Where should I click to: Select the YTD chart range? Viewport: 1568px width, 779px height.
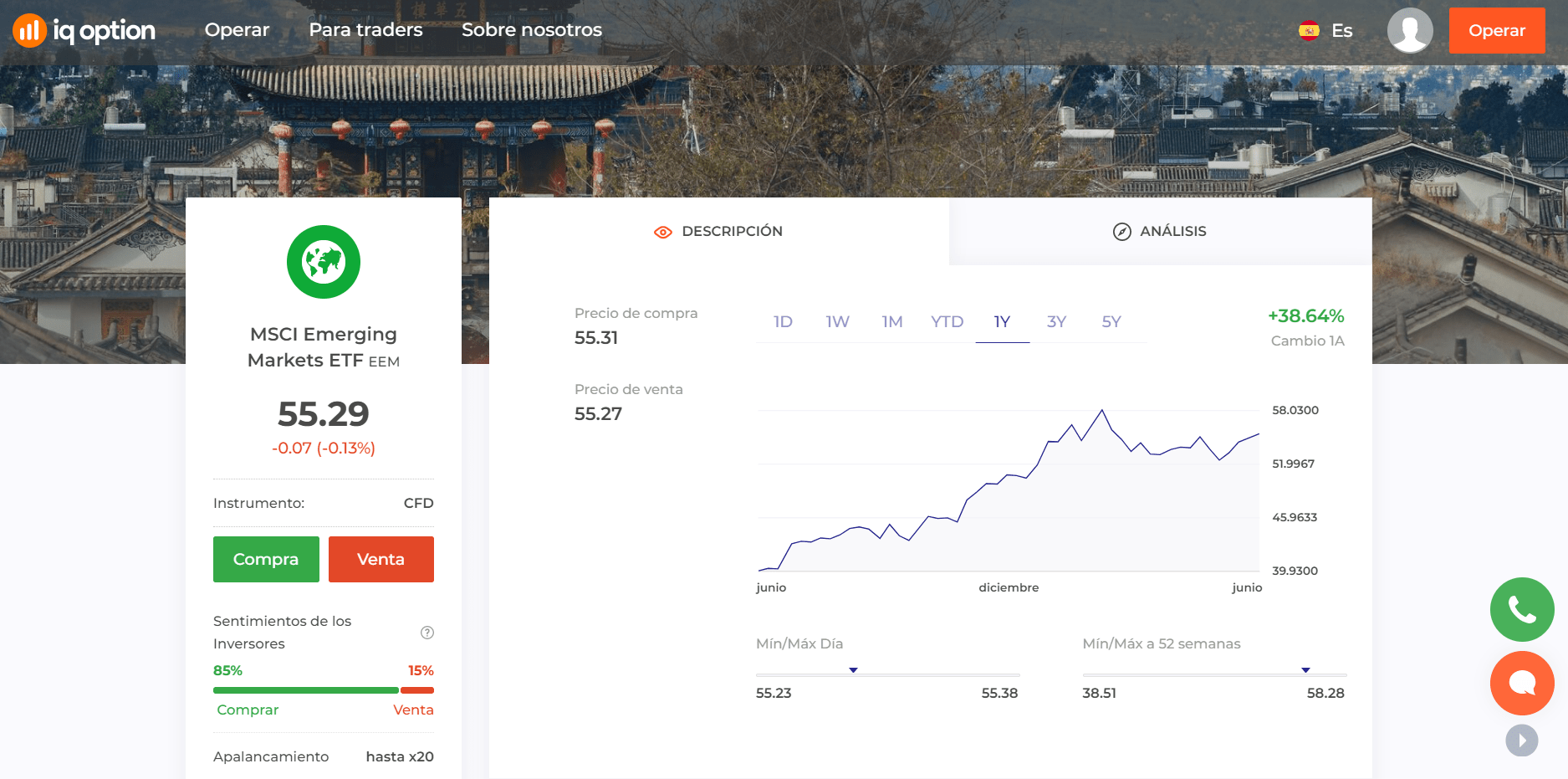click(x=947, y=322)
